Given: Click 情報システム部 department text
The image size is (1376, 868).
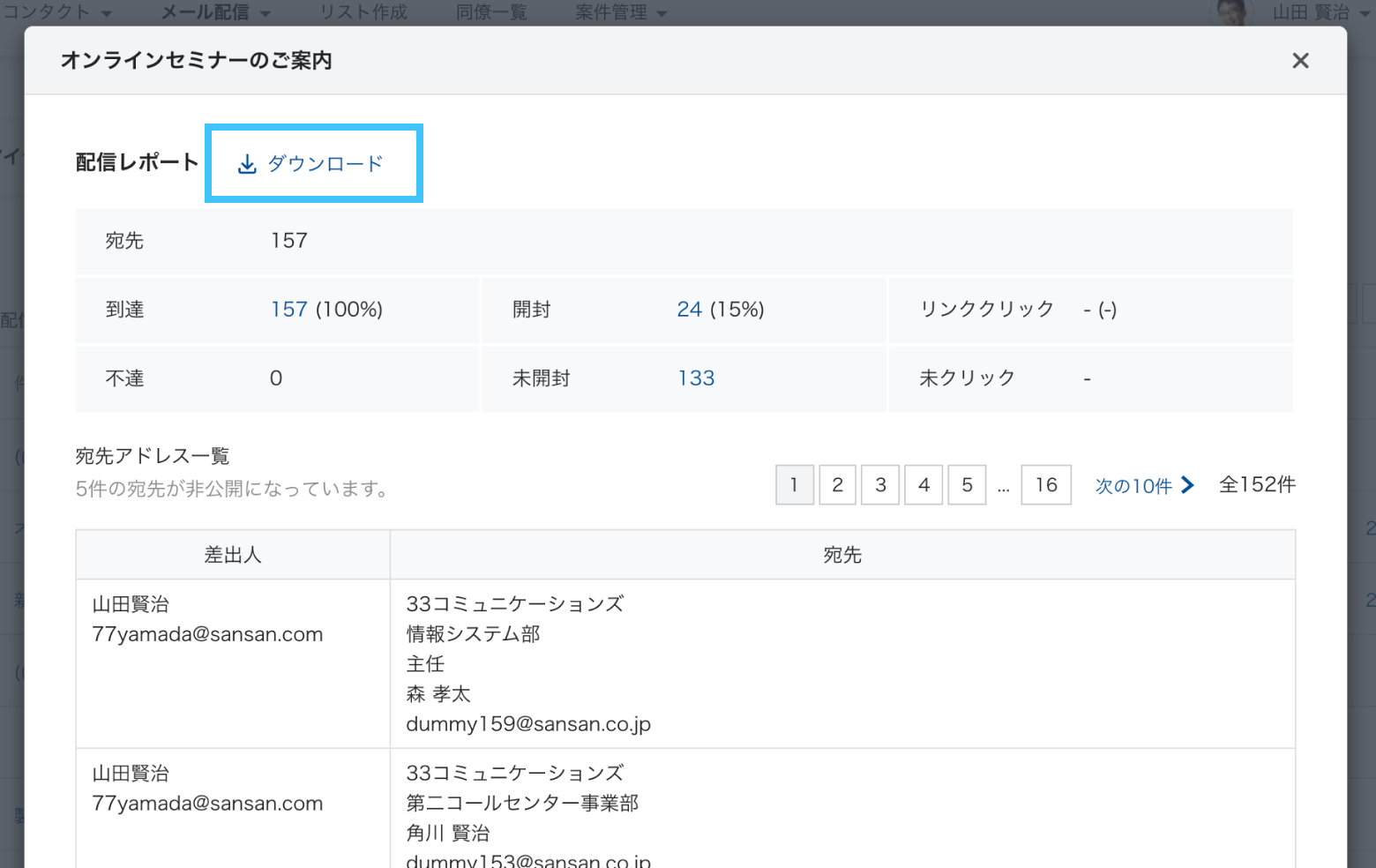Looking at the screenshot, I should [474, 634].
